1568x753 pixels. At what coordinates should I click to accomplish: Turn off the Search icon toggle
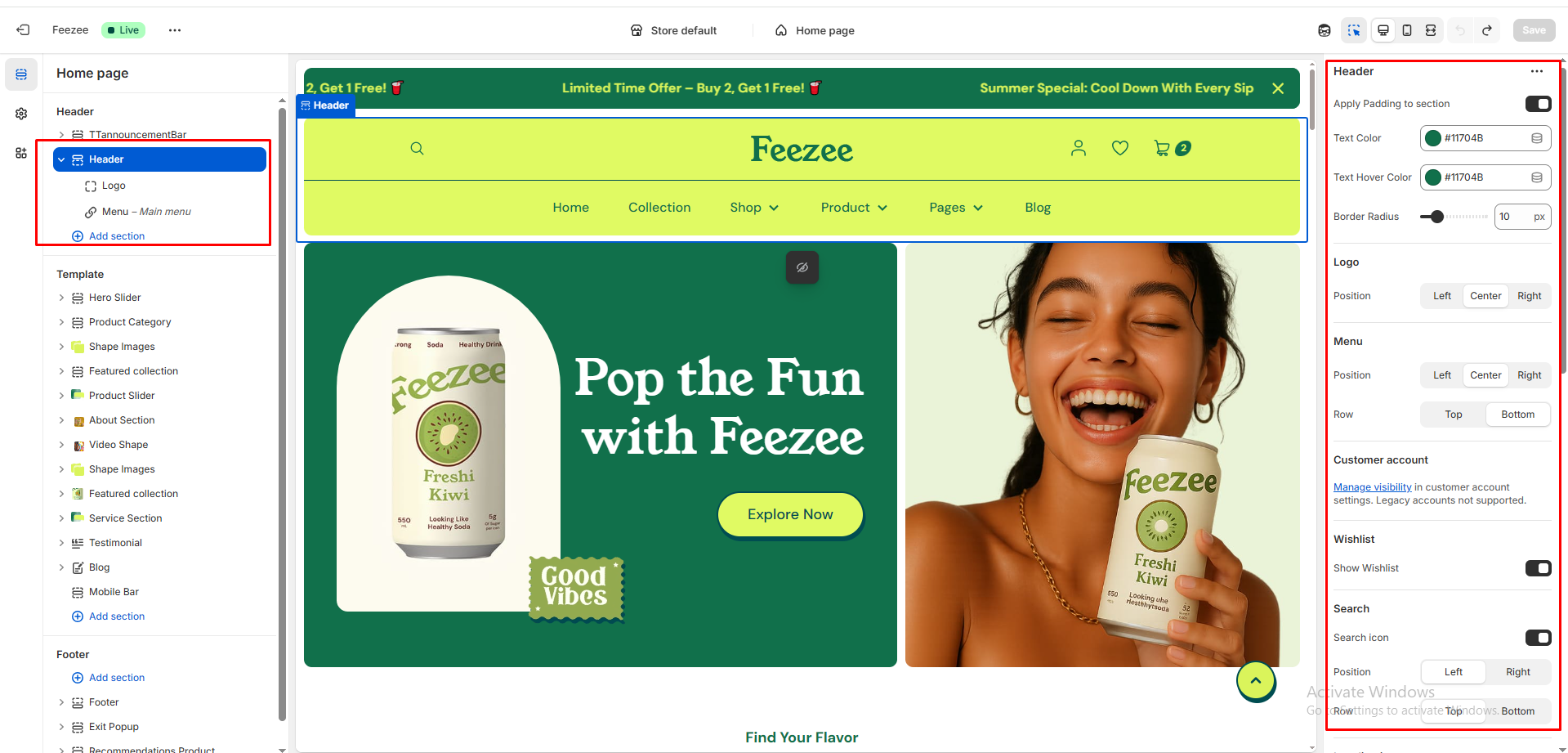pos(1538,638)
